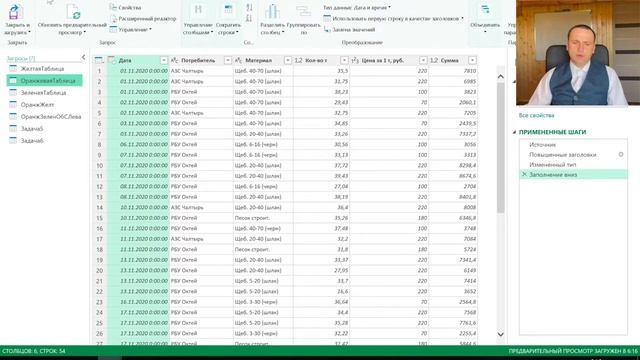Open filter dropdown for Потребитель column
The width and height of the screenshot is (640, 360).
tap(228, 60)
